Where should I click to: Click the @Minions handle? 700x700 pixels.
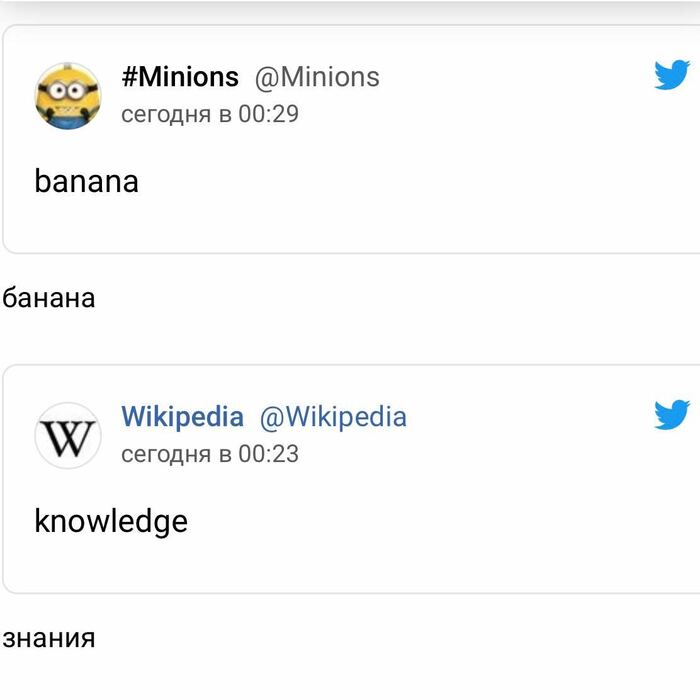pos(317,77)
